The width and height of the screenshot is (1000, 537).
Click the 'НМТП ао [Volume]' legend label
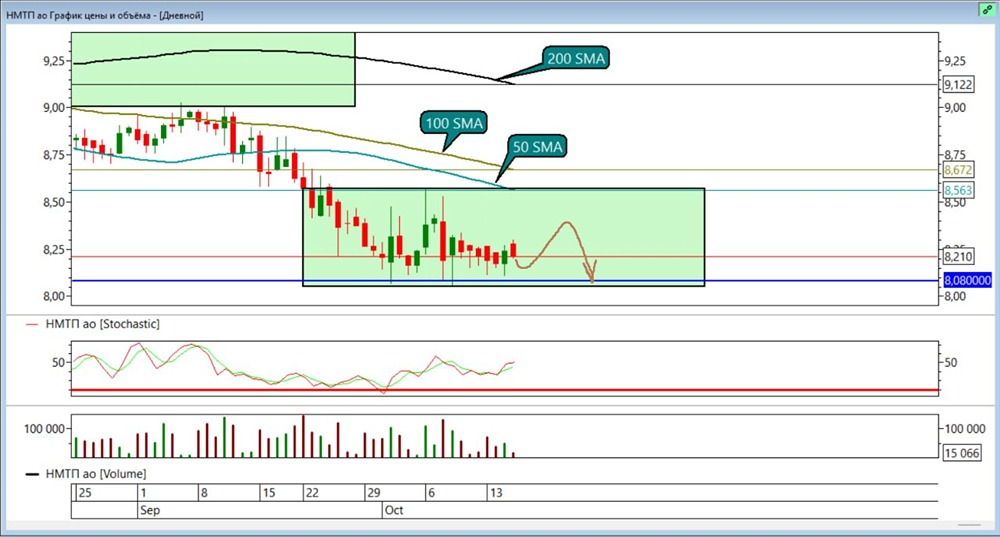pos(96,474)
